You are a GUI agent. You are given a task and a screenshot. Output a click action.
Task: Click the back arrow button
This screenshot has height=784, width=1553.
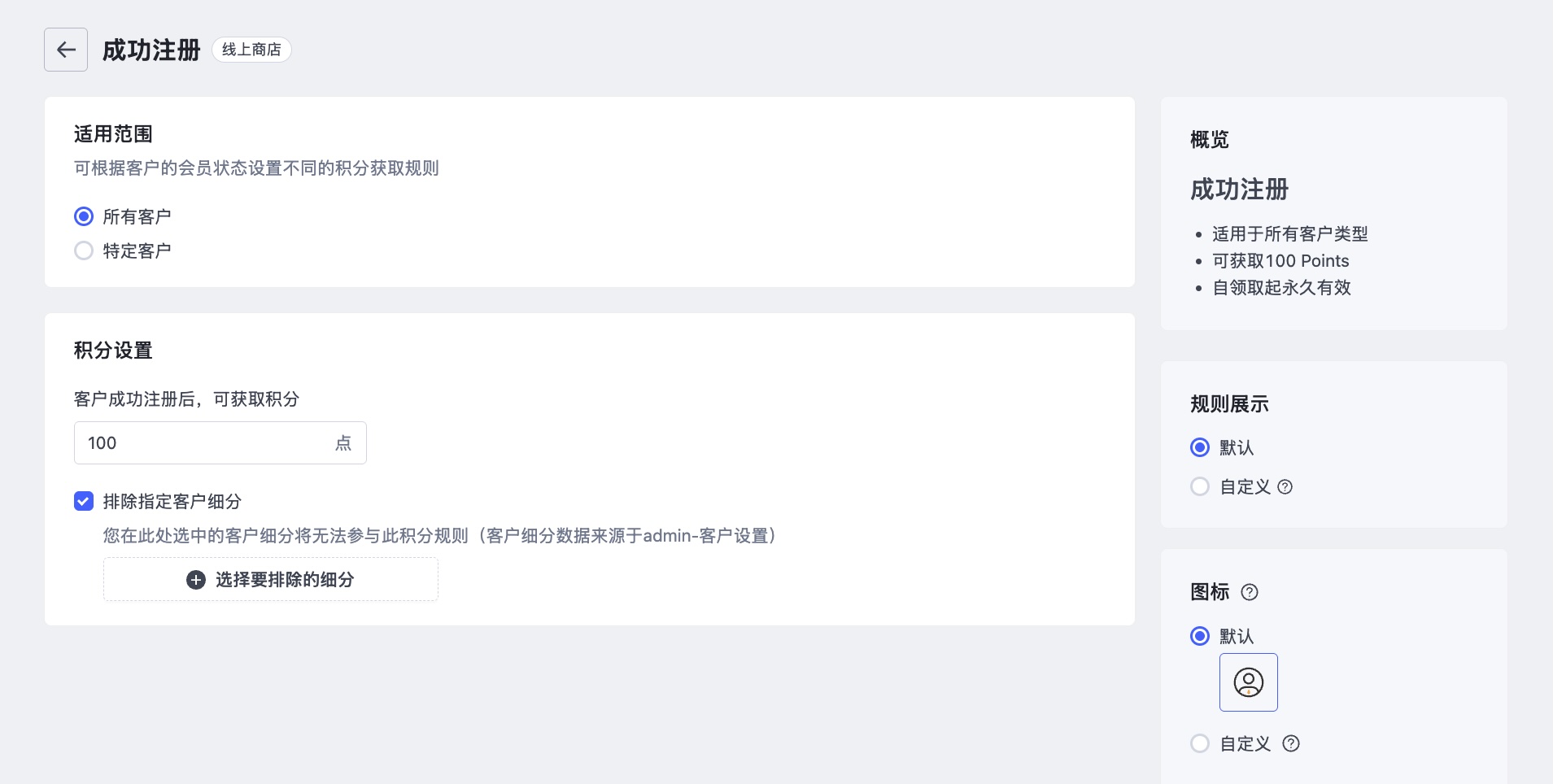(66, 50)
